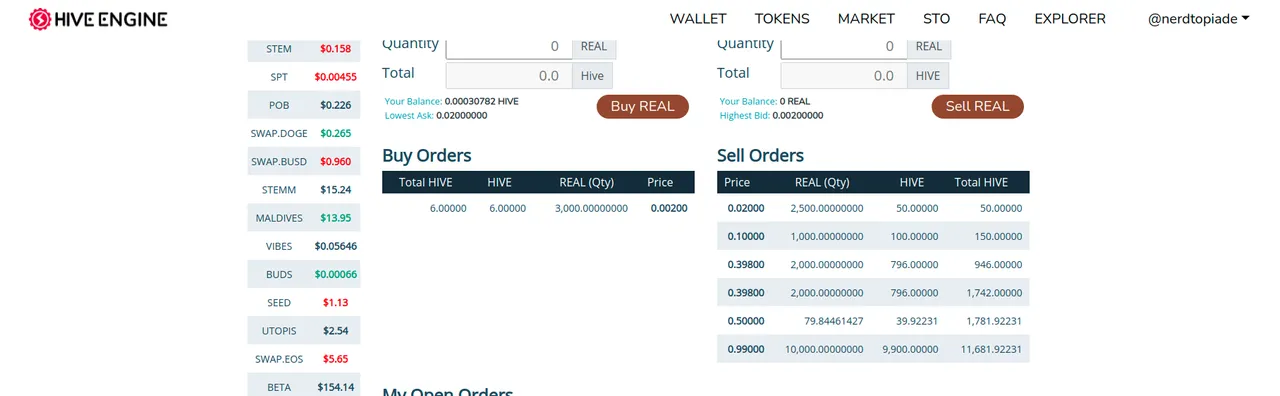Click the Highest Bid value 0.00200000
The image size is (1280, 396).
[x=797, y=115]
